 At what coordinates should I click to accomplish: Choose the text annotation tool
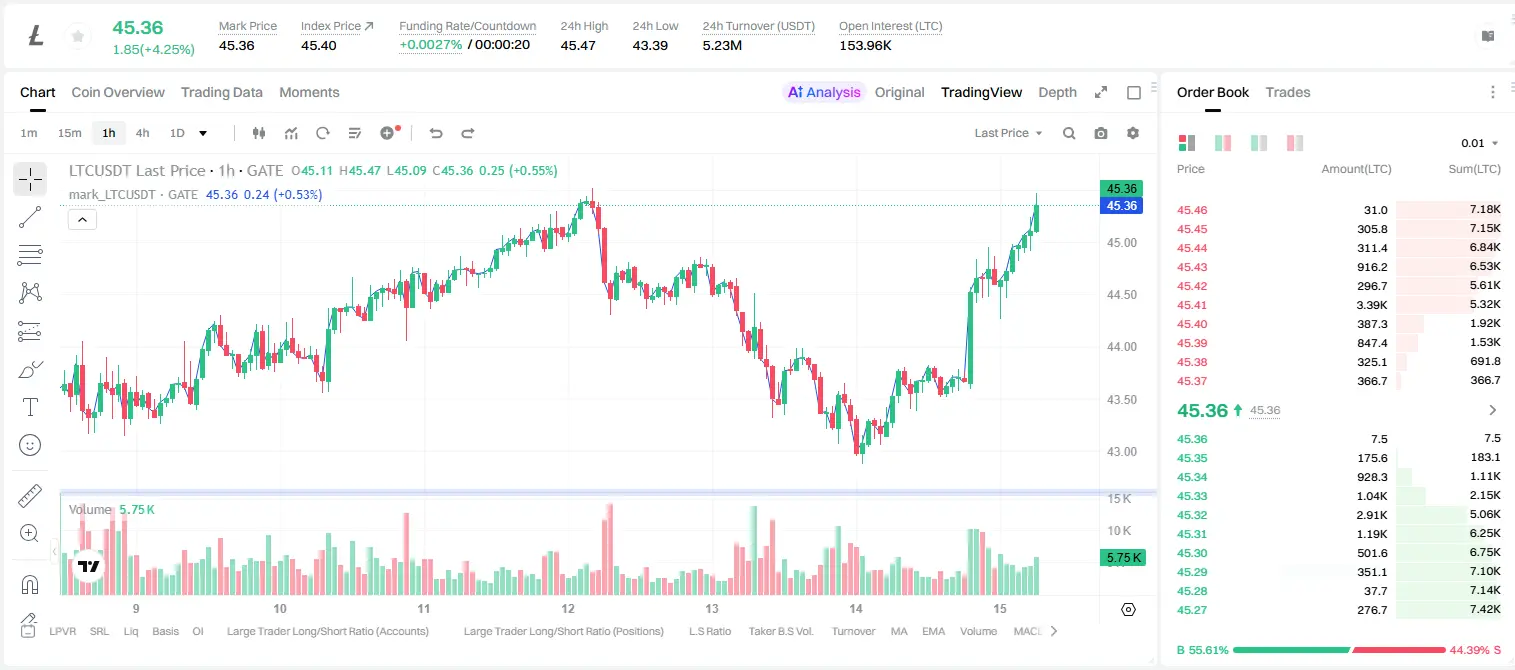[x=30, y=407]
